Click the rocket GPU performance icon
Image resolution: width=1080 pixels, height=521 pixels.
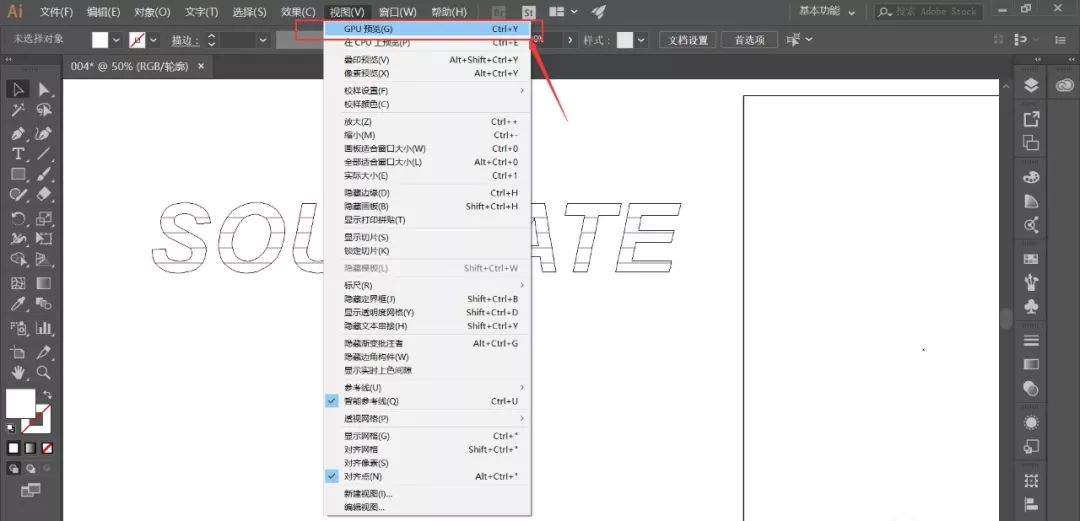[x=598, y=11]
